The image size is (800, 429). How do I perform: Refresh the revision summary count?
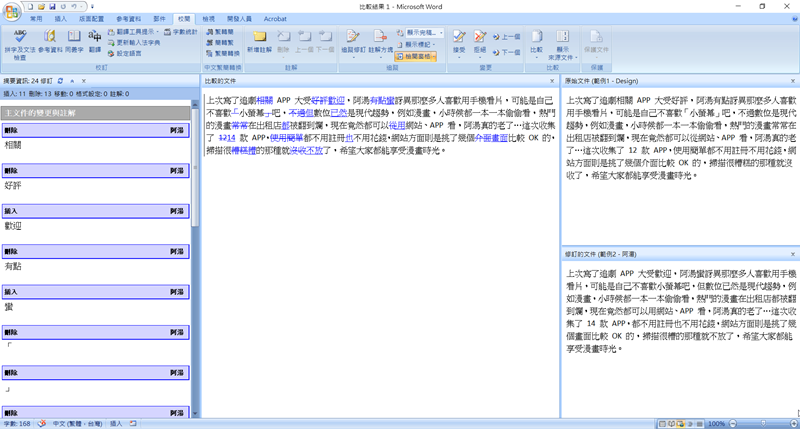click(60, 81)
